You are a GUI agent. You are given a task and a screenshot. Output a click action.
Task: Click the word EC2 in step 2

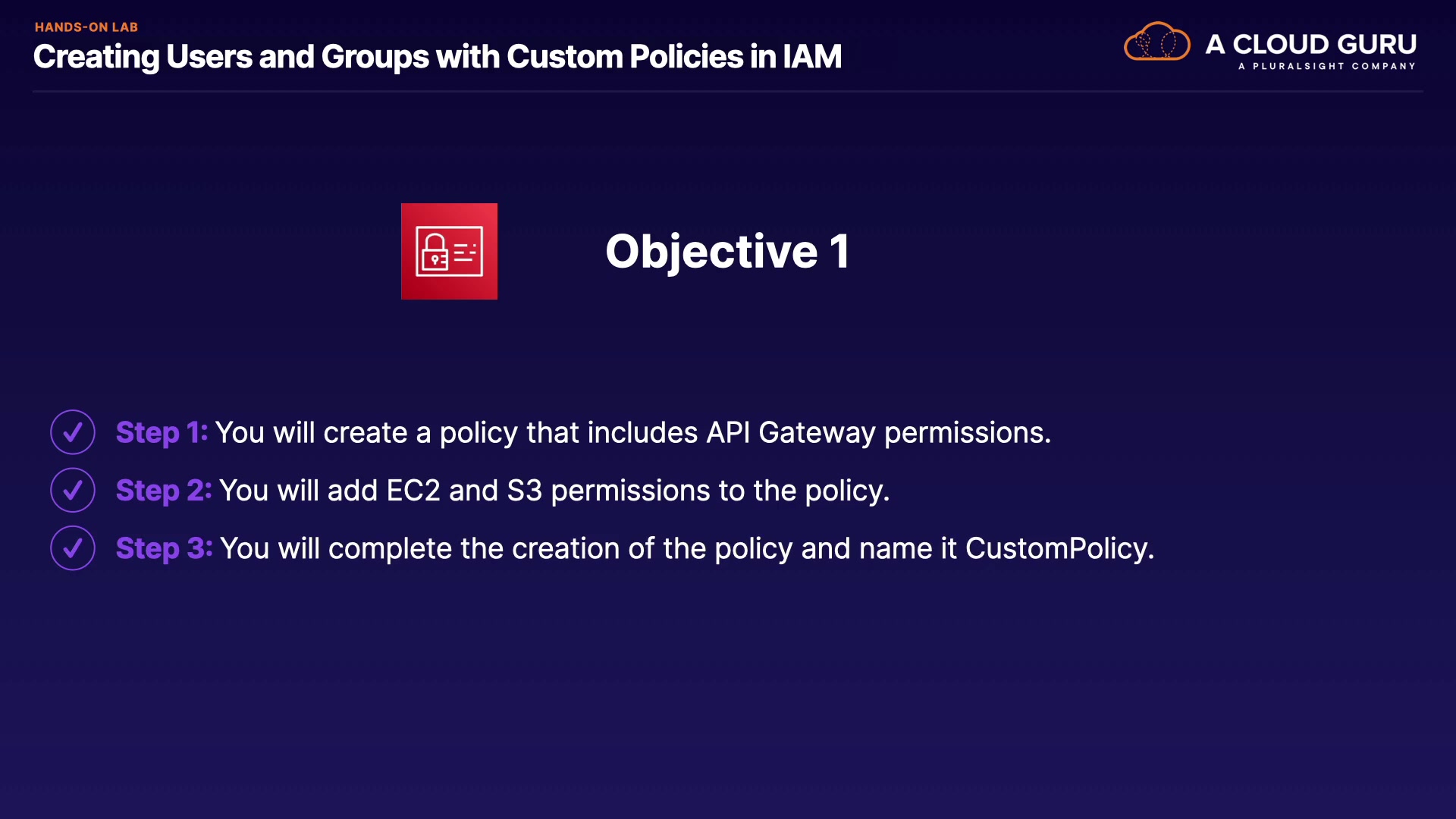(413, 490)
